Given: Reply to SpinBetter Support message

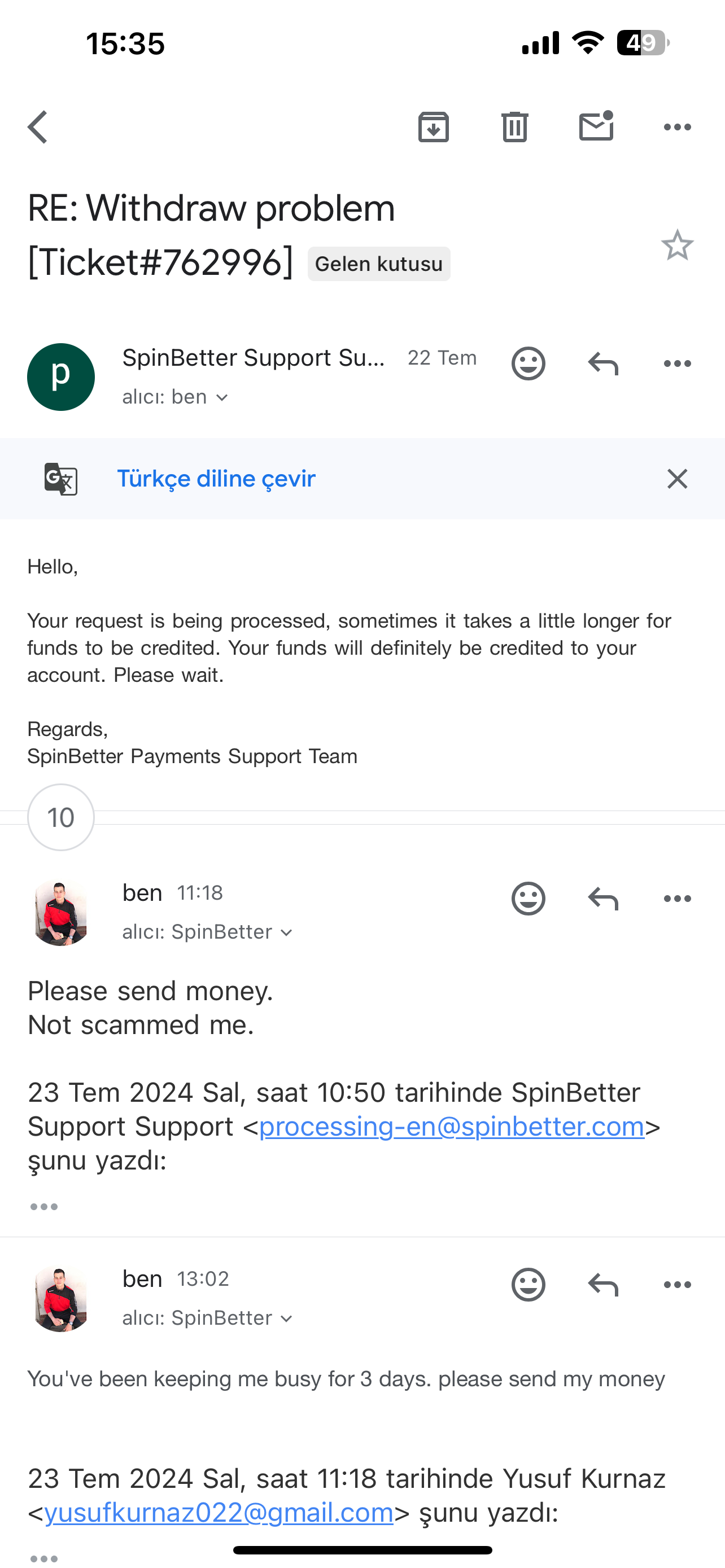Looking at the screenshot, I should tap(602, 364).
